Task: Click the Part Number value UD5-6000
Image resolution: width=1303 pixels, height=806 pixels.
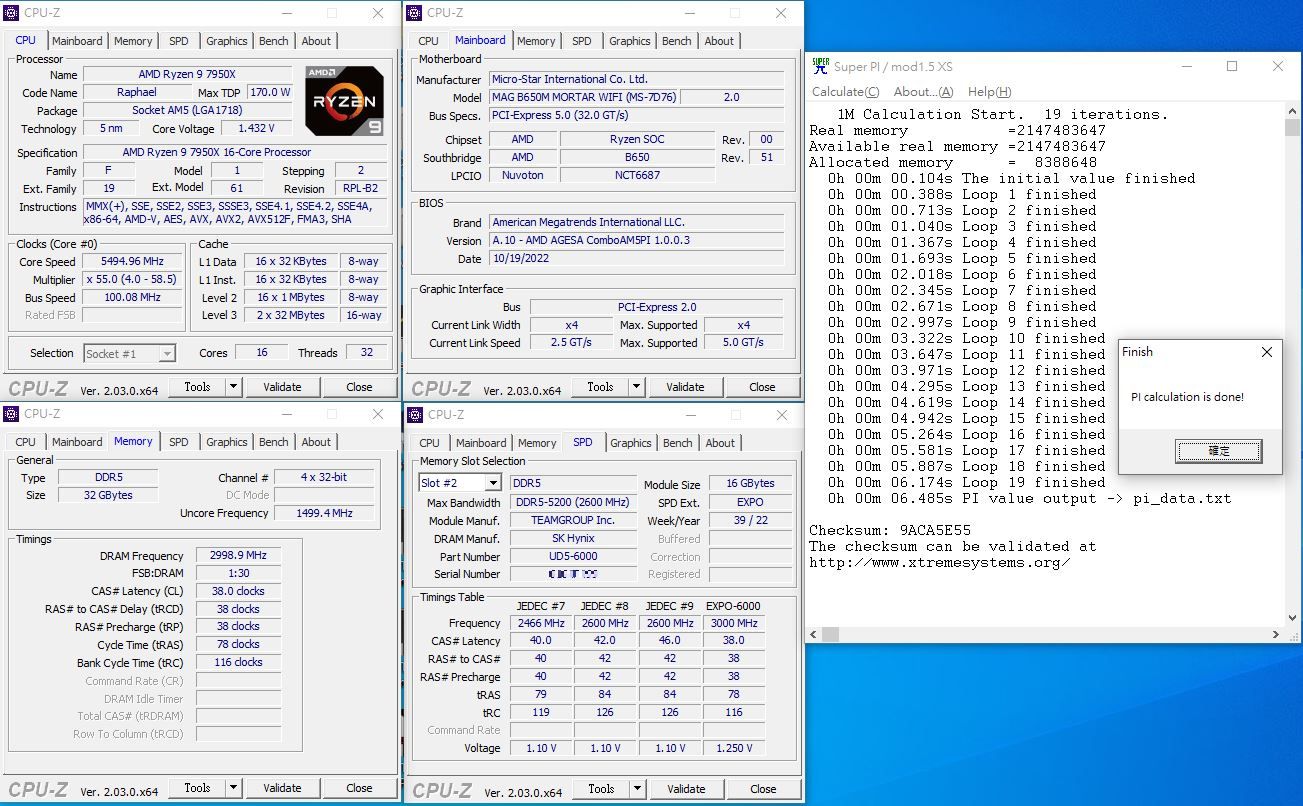Action: click(x=573, y=556)
